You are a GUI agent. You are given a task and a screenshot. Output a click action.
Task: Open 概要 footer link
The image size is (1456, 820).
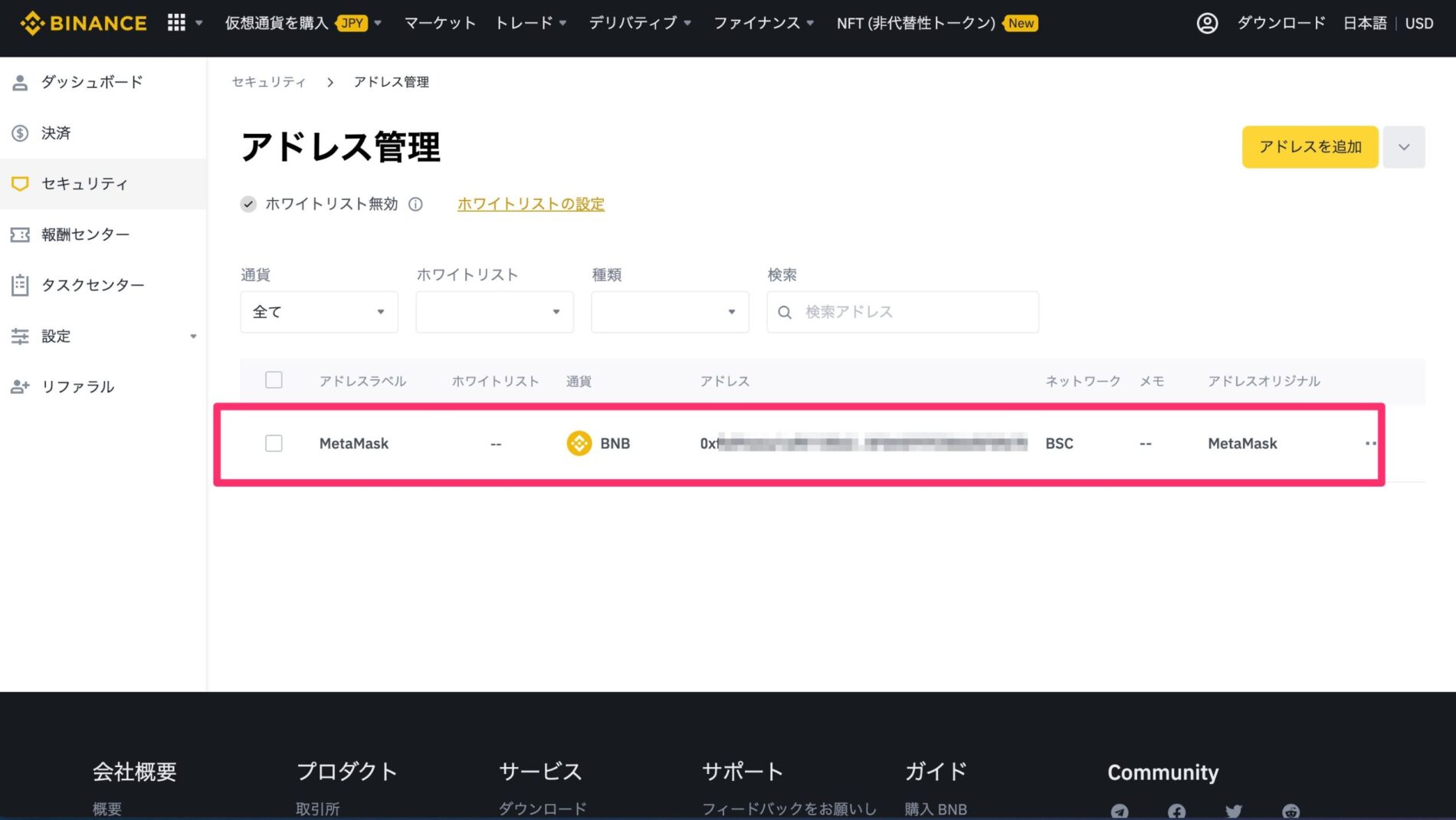(107, 809)
